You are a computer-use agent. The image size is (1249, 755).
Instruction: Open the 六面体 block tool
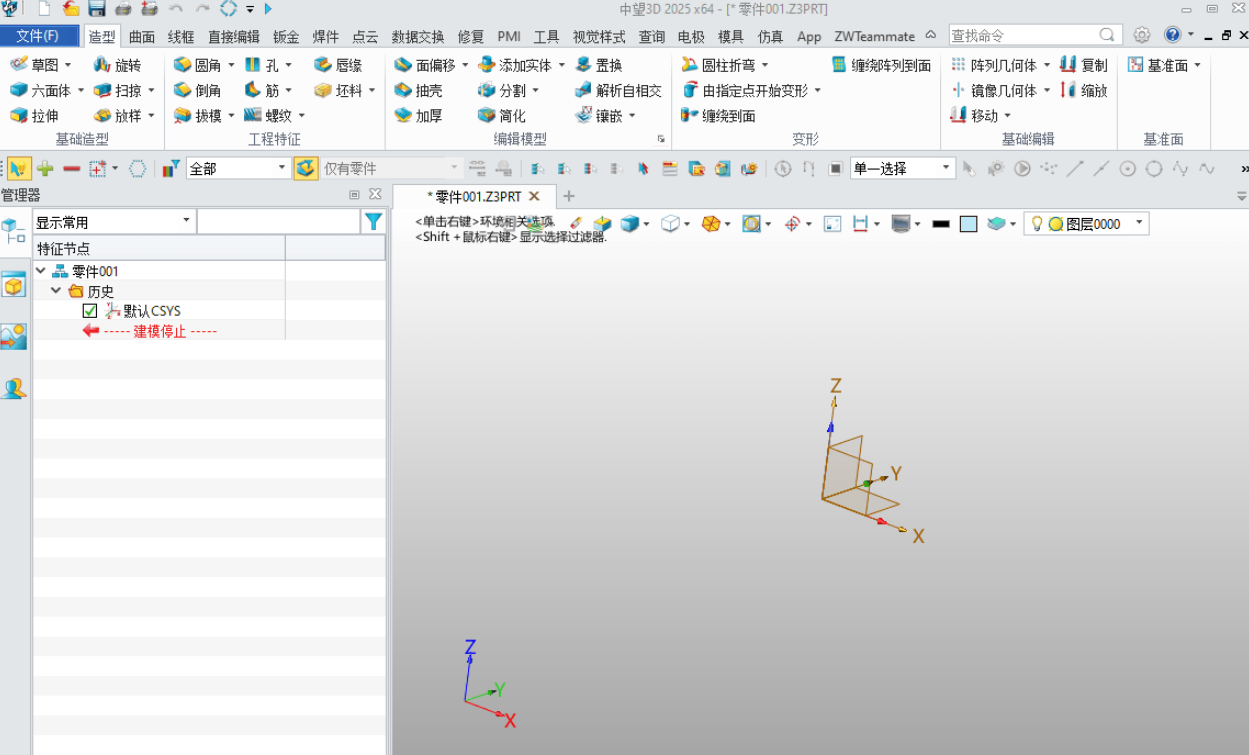[x=40, y=90]
